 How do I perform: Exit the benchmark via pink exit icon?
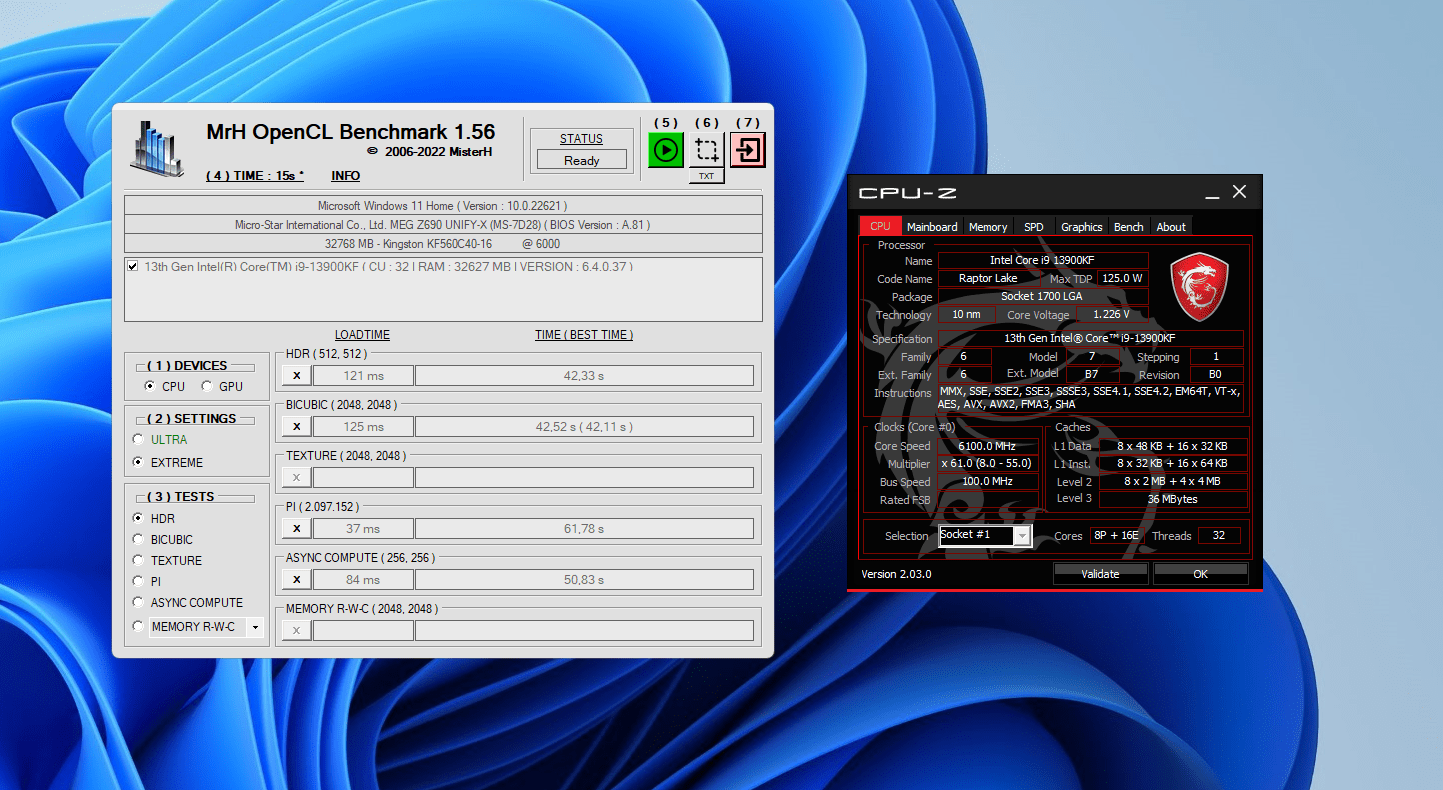[x=747, y=150]
